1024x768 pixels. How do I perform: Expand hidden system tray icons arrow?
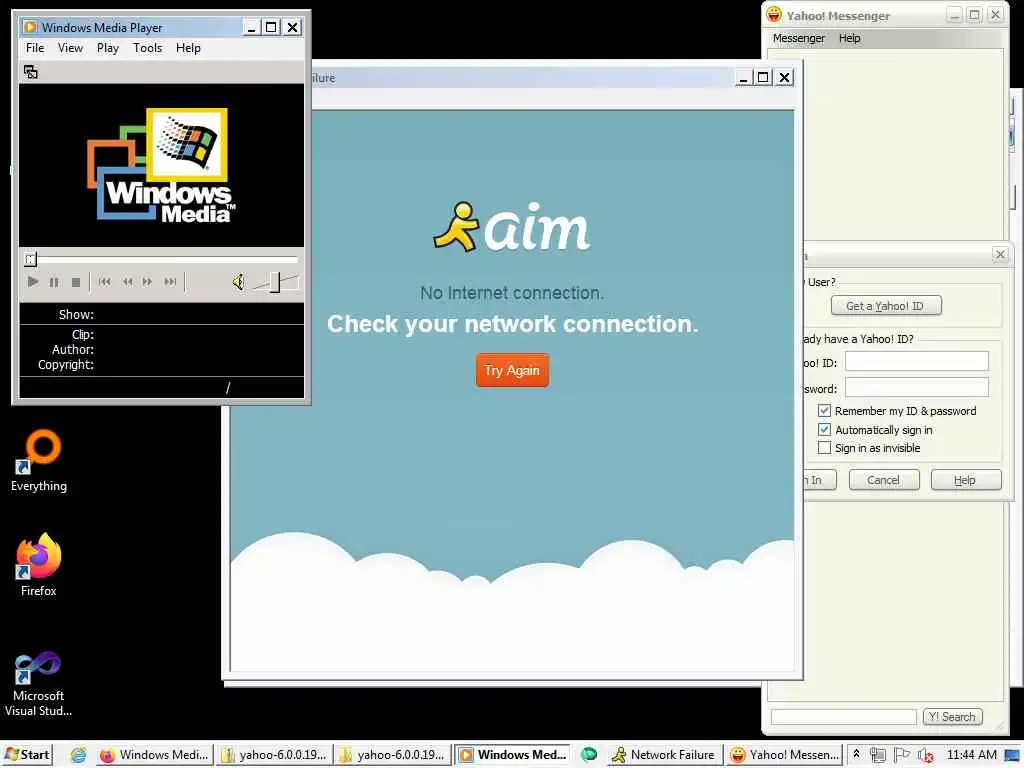coord(857,754)
